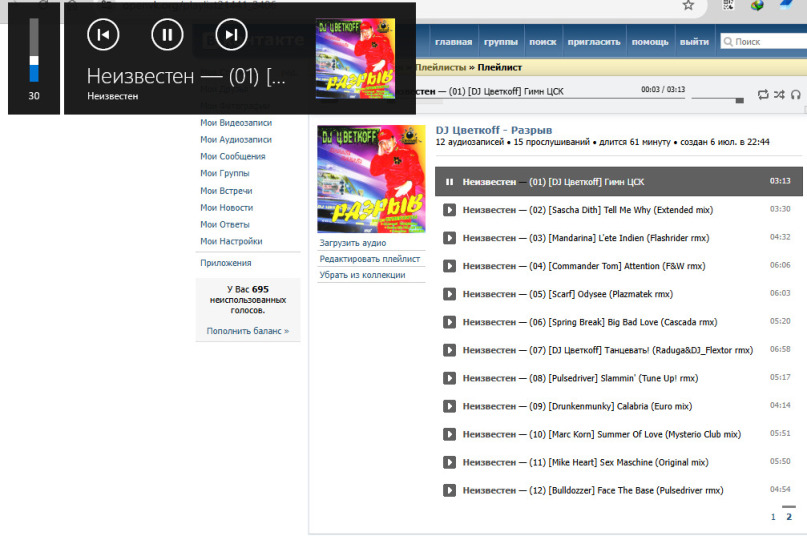Pause playback in the media overlay
This screenshot has width=807, height=536.
[x=167, y=34]
